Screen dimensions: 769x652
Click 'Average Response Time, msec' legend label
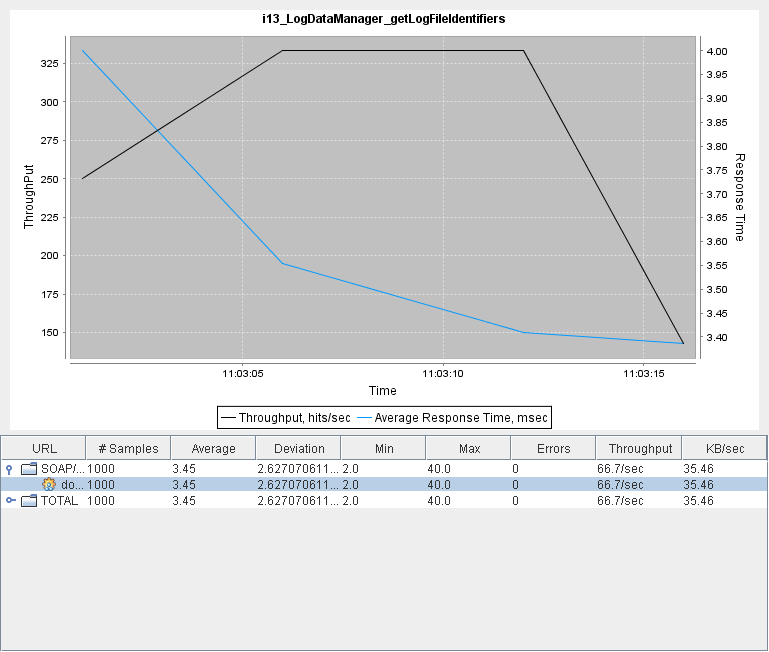coord(461,418)
